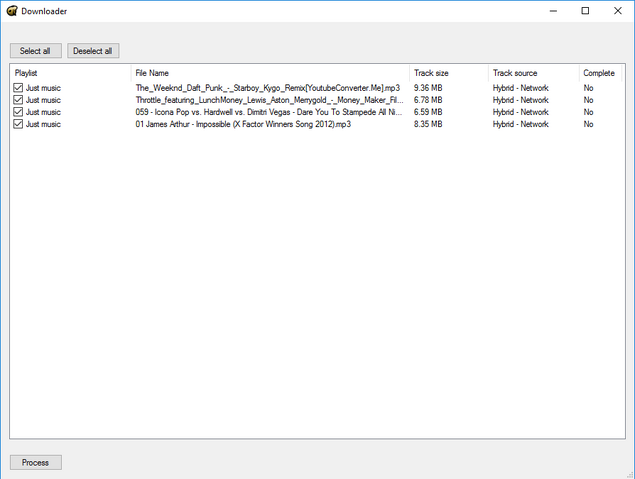Maximize the Downloader window
The image size is (635, 479).
click(x=585, y=11)
